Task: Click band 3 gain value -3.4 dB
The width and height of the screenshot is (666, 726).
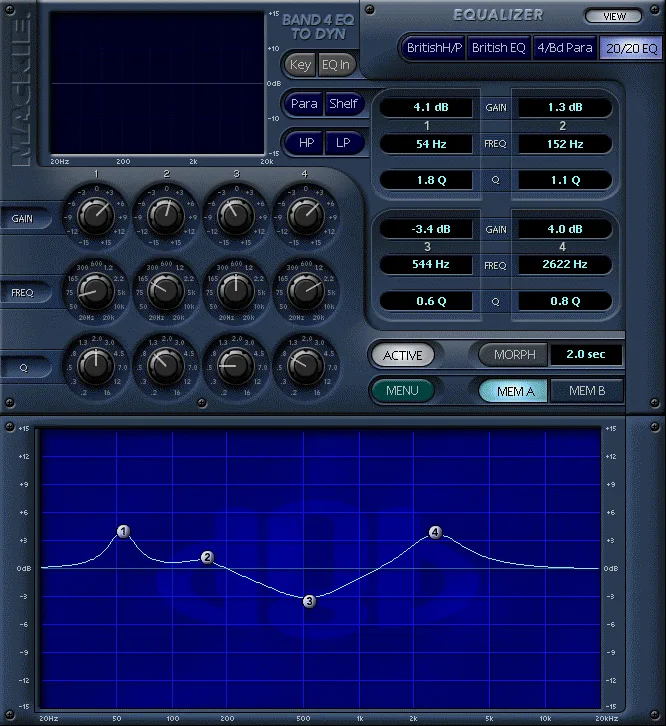Action: [426, 229]
